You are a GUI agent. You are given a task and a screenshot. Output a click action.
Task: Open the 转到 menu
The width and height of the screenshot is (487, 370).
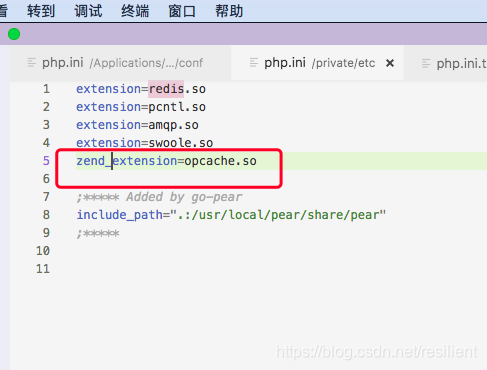point(41,11)
